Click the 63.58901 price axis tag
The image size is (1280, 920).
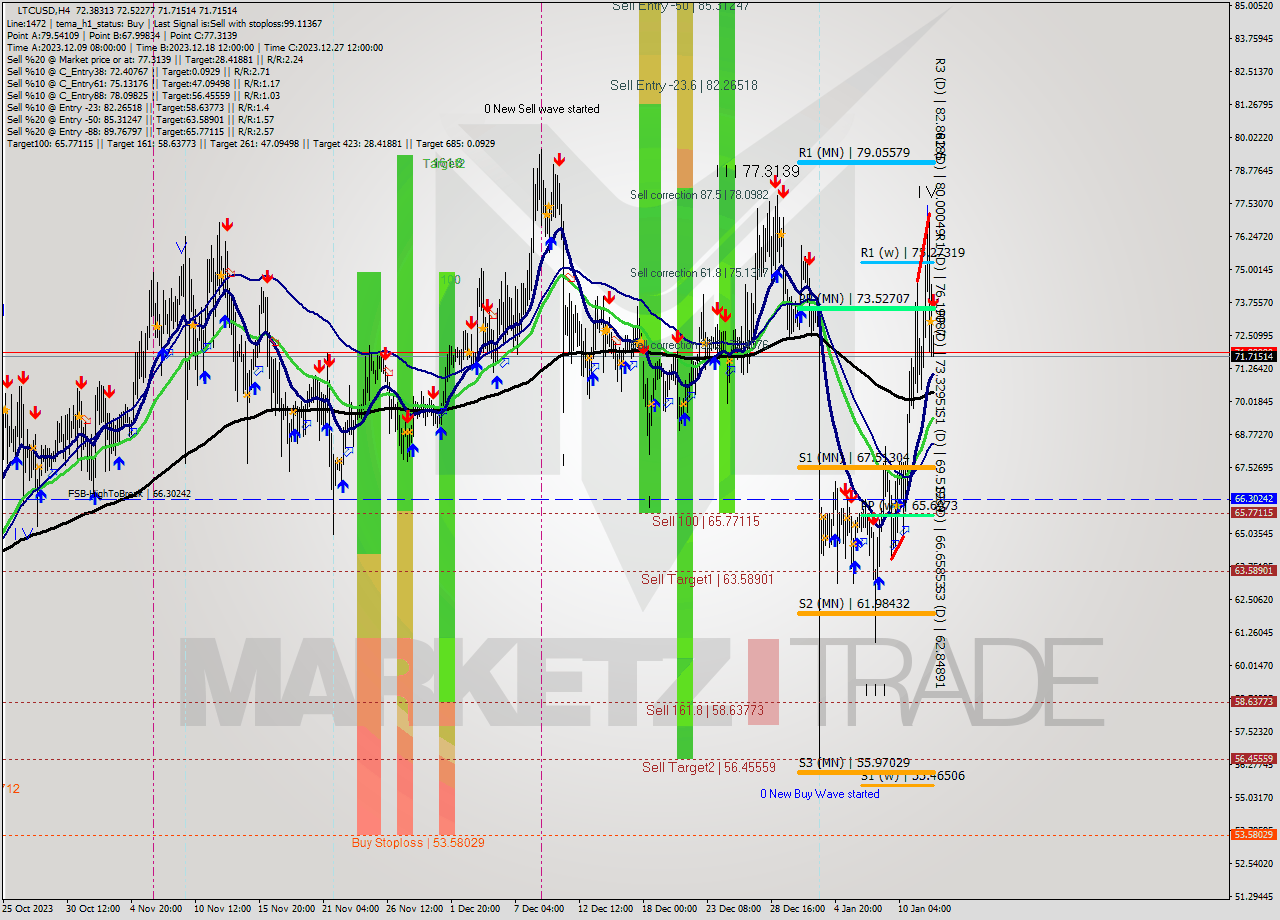pyautogui.click(x=1253, y=570)
